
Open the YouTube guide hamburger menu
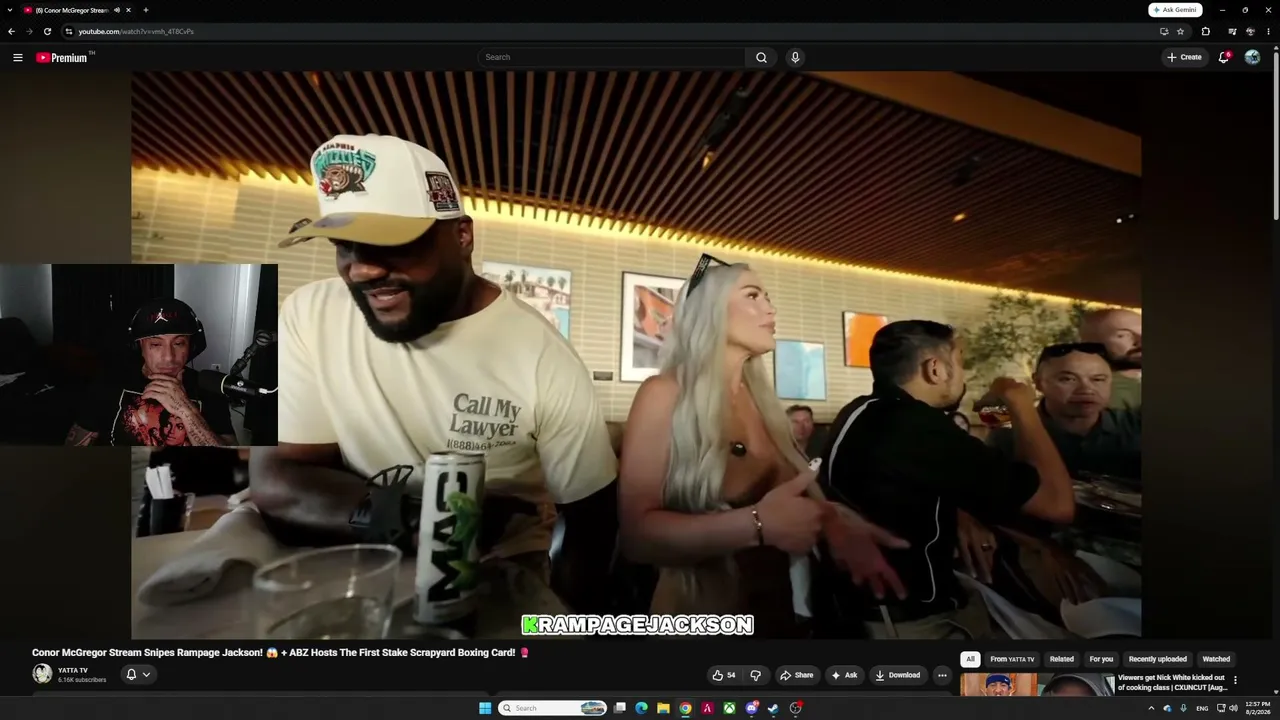click(x=17, y=57)
